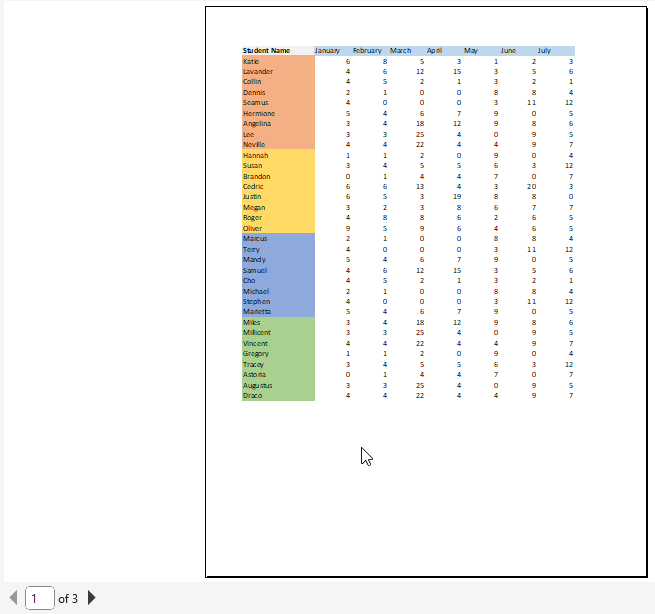The width and height of the screenshot is (655, 614).
Task: Click the name 'Katie'
Action: [x=251, y=61]
